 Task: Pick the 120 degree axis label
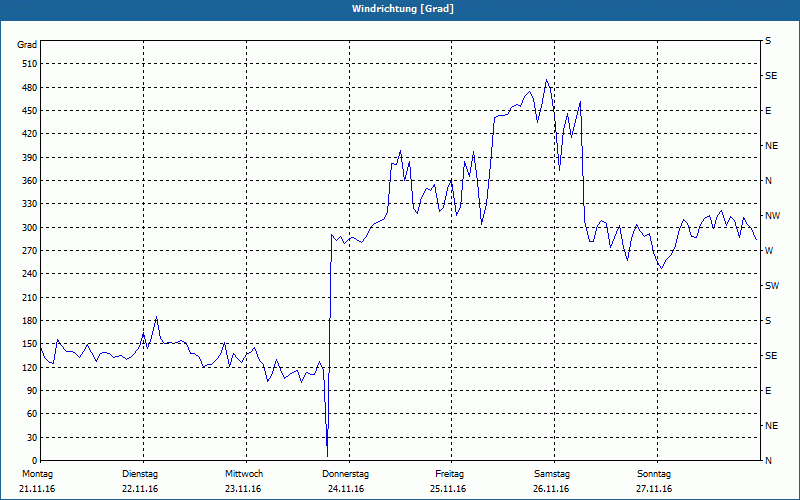point(30,367)
